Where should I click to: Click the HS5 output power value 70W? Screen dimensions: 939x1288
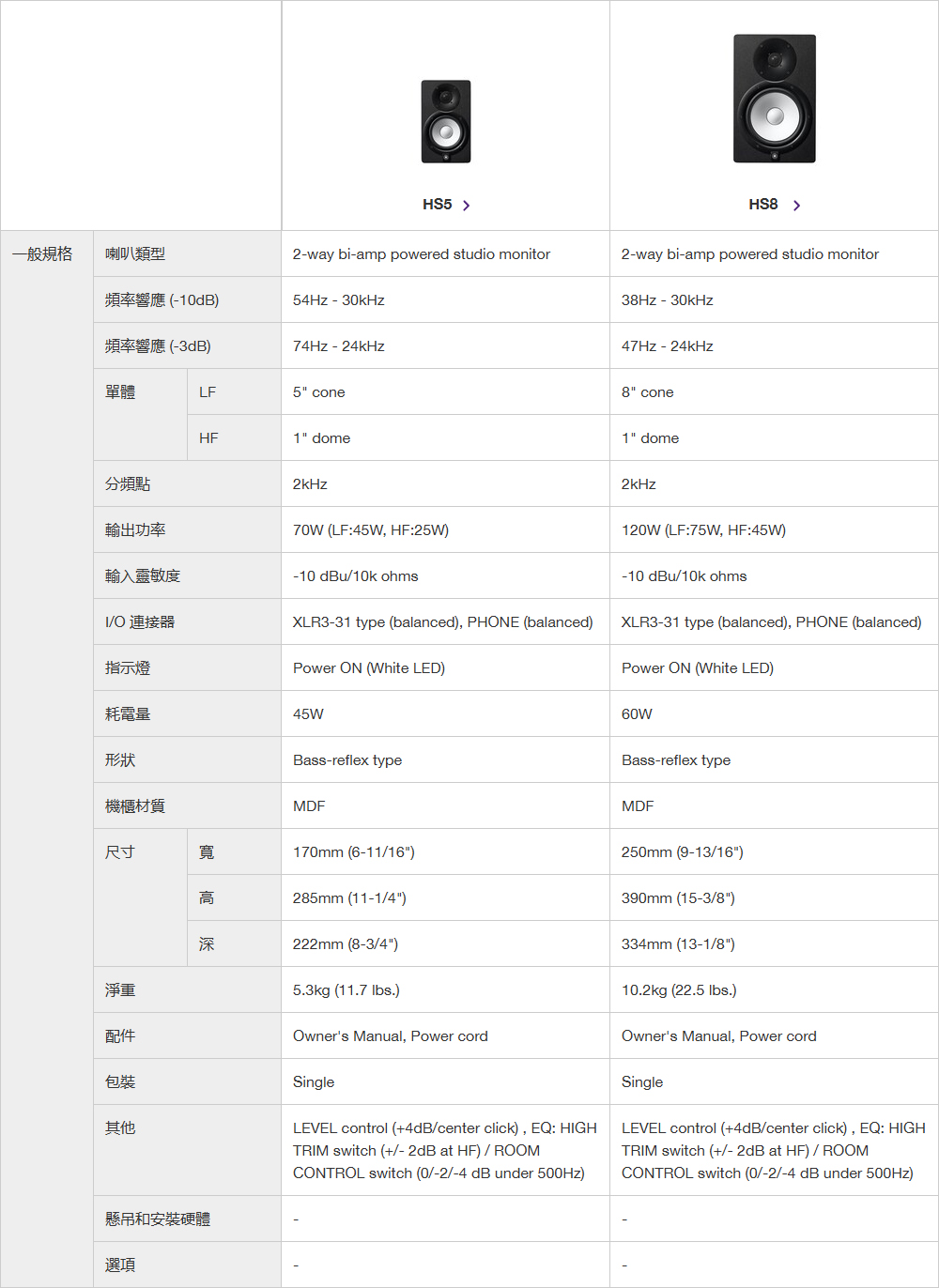tap(371, 529)
